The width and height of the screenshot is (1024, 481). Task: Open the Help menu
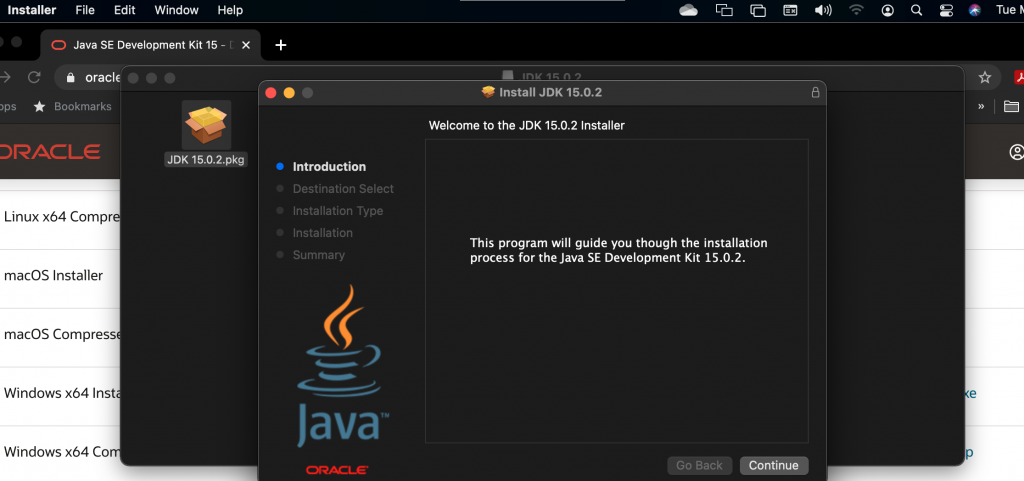pyautogui.click(x=230, y=10)
